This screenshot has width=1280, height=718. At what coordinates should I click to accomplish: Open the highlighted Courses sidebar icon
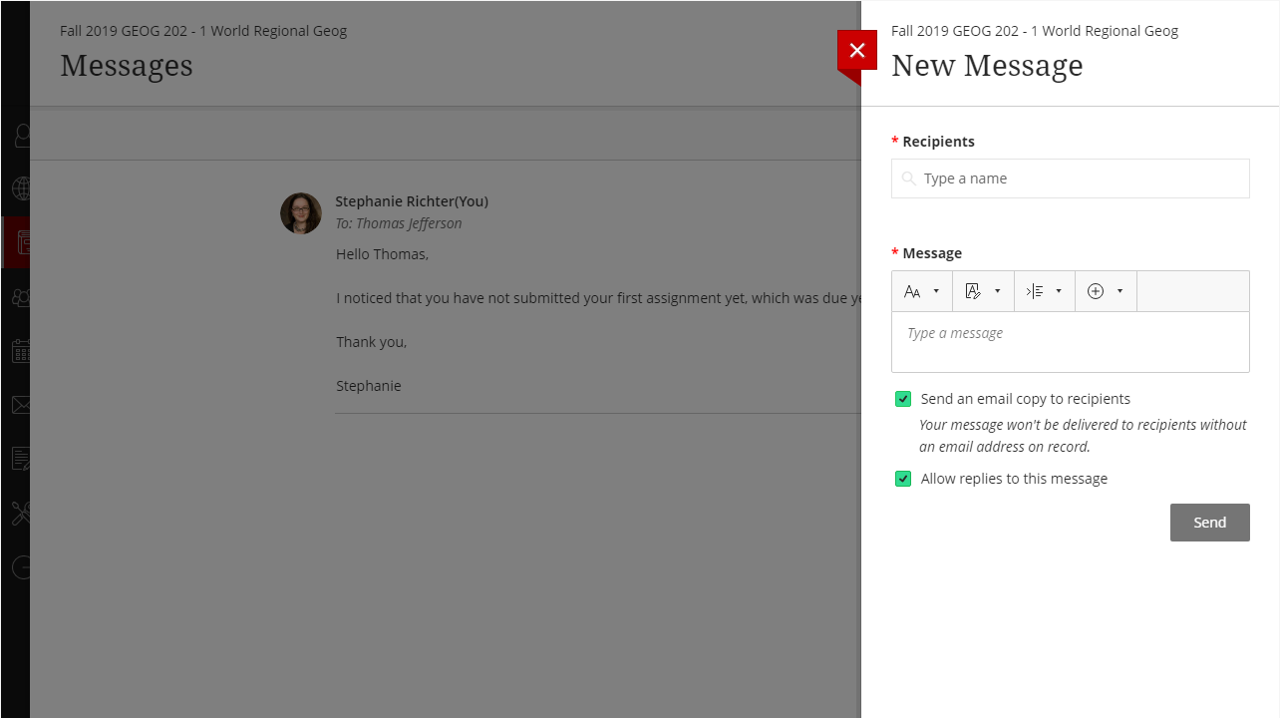20,242
